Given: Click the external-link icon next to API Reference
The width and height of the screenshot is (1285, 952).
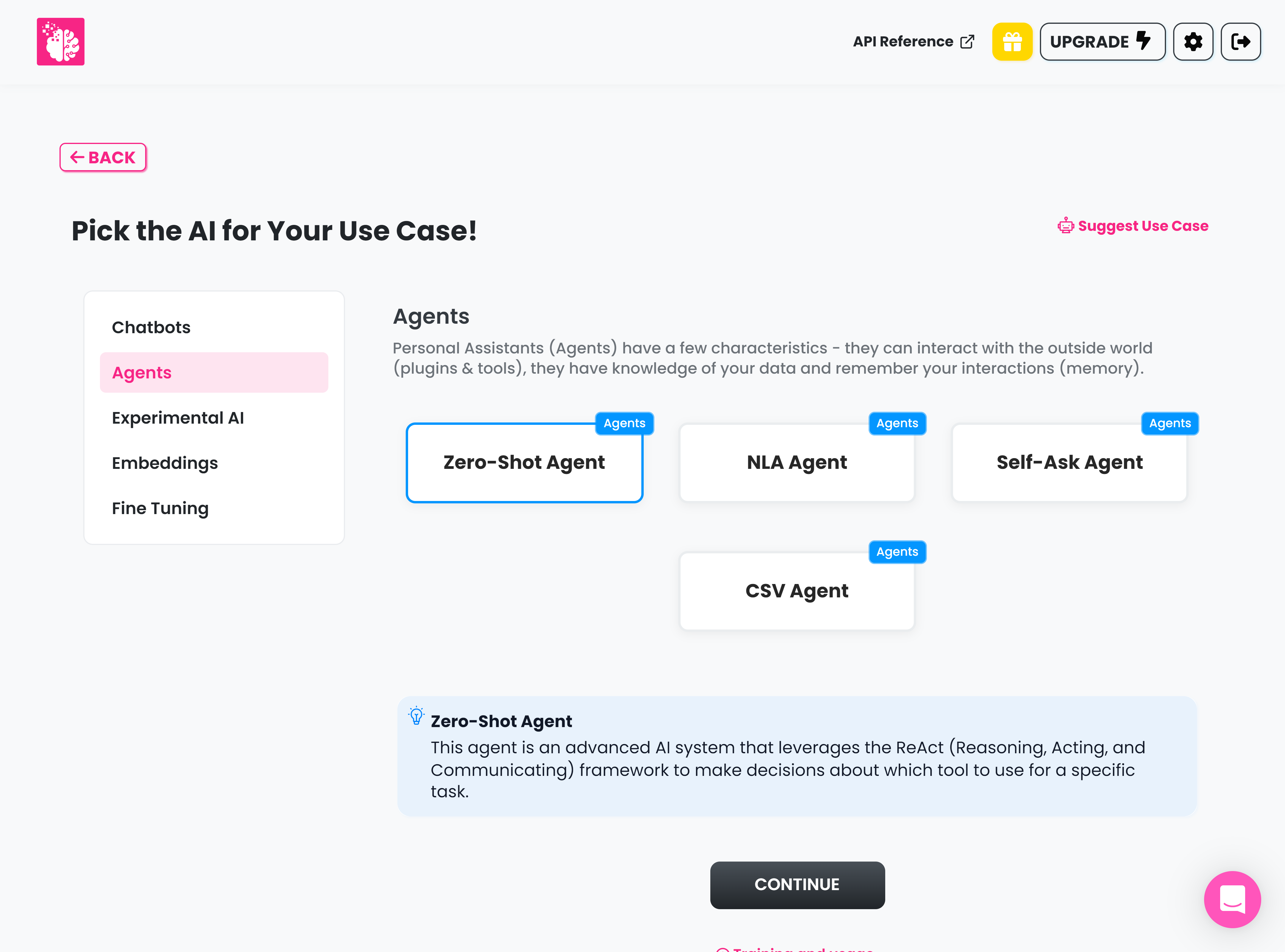Looking at the screenshot, I should click(x=967, y=41).
